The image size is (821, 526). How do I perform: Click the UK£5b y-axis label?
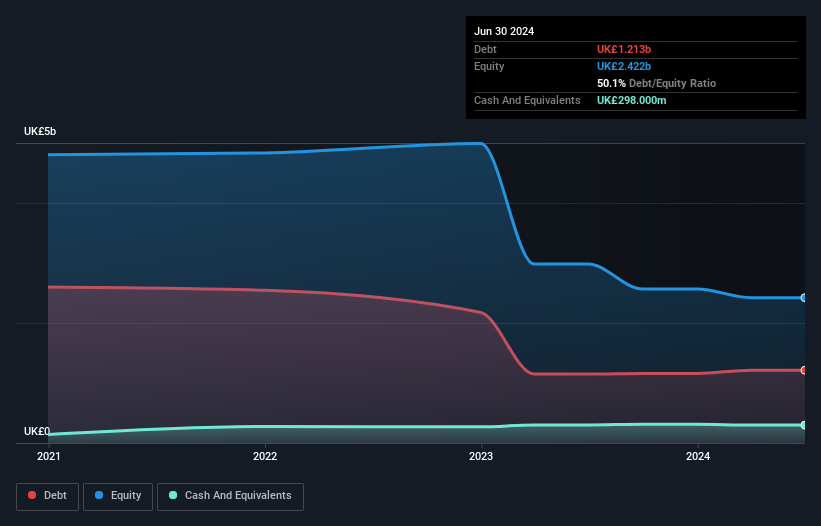[40, 131]
